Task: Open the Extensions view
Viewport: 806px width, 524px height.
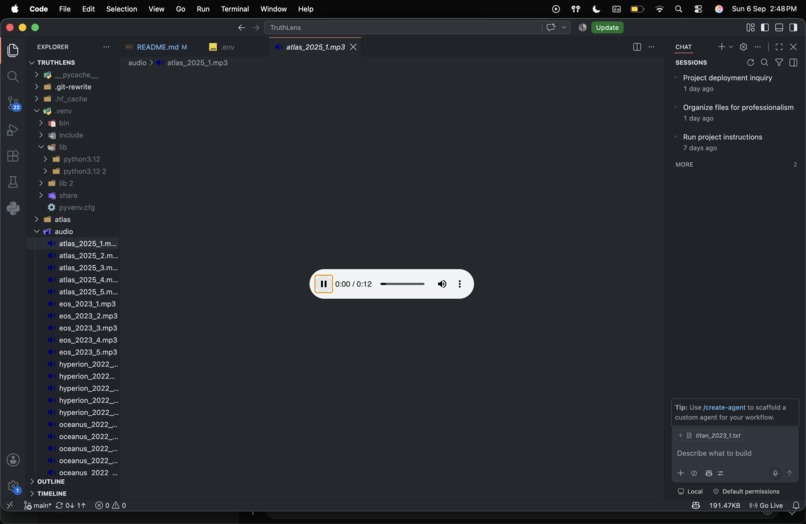Action: tap(13, 156)
